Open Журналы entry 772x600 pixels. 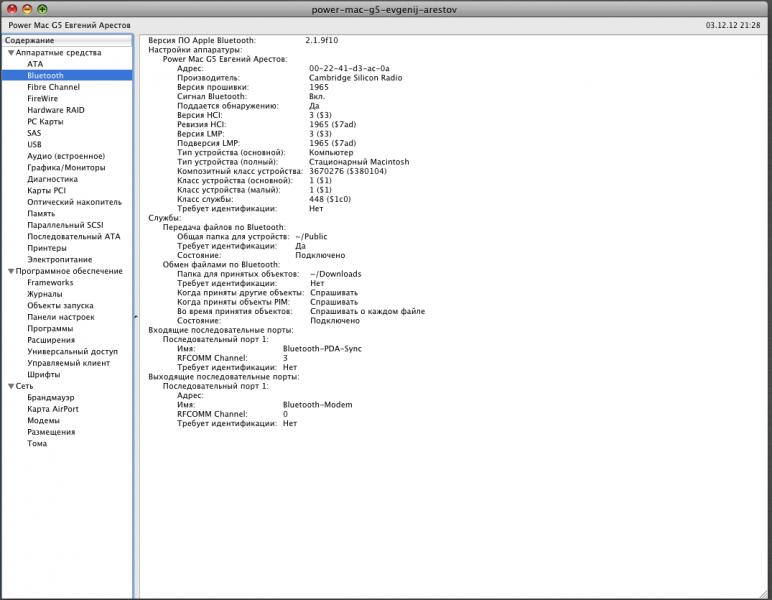tap(45, 294)
